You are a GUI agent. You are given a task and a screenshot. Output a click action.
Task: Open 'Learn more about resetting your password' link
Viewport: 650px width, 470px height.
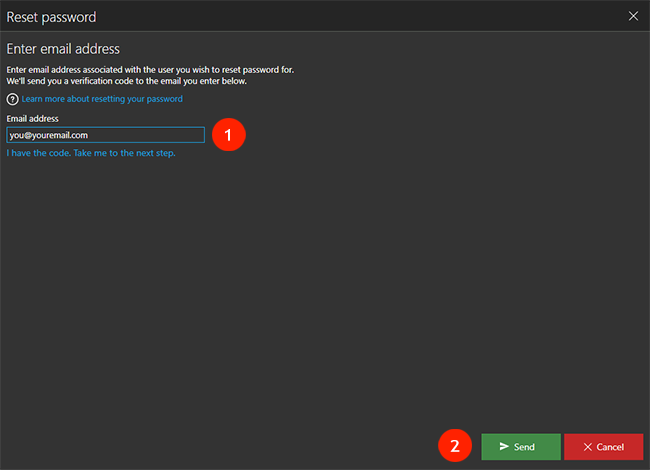coord(102,99)
